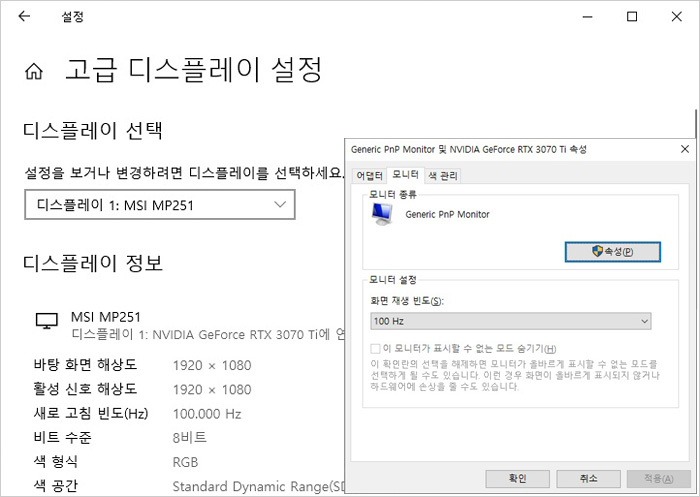Close the Settings window
The image size is (700, 497).
(676, 17)
